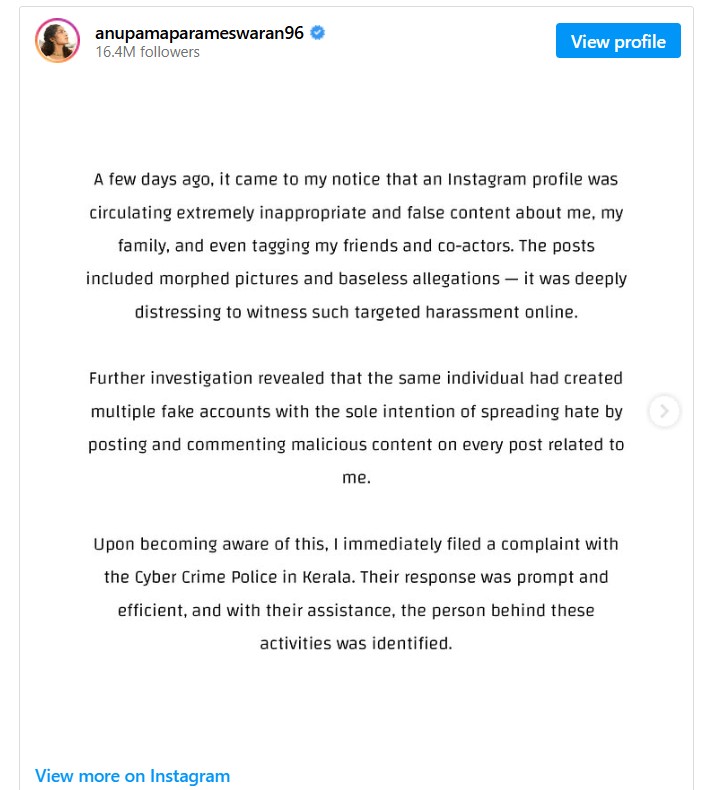Click the 16.4M followers text
Viewport: 708px width, 790px height.
[147, 52]
